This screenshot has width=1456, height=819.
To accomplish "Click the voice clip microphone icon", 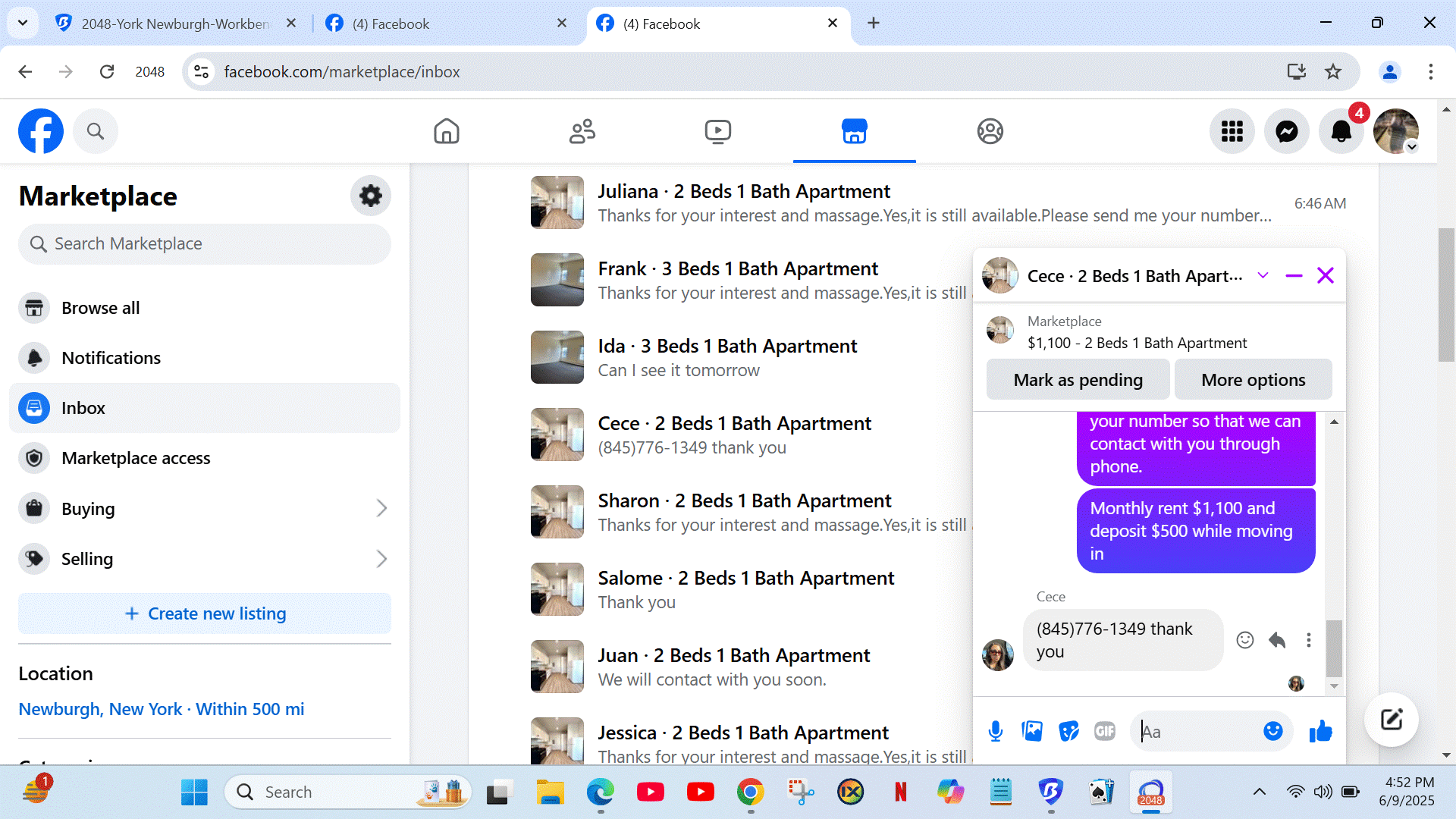I will pyautogui.click(x=996, y=731).
